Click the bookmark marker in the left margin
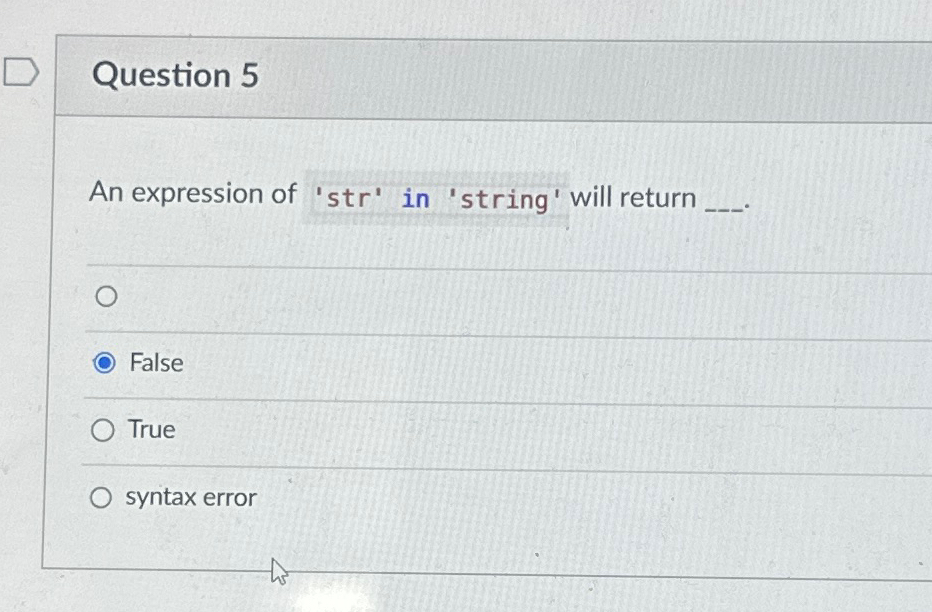The image size is (932, 612). pos(20,71)
